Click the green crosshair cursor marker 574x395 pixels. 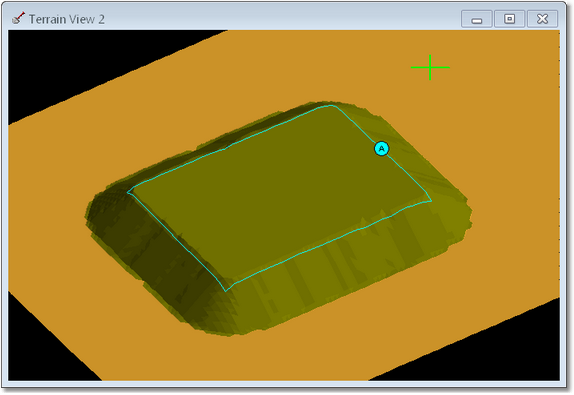(x=430, y=67)
